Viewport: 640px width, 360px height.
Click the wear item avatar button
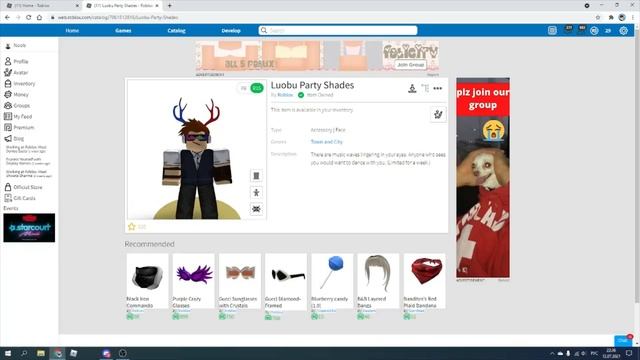[438, 114]
